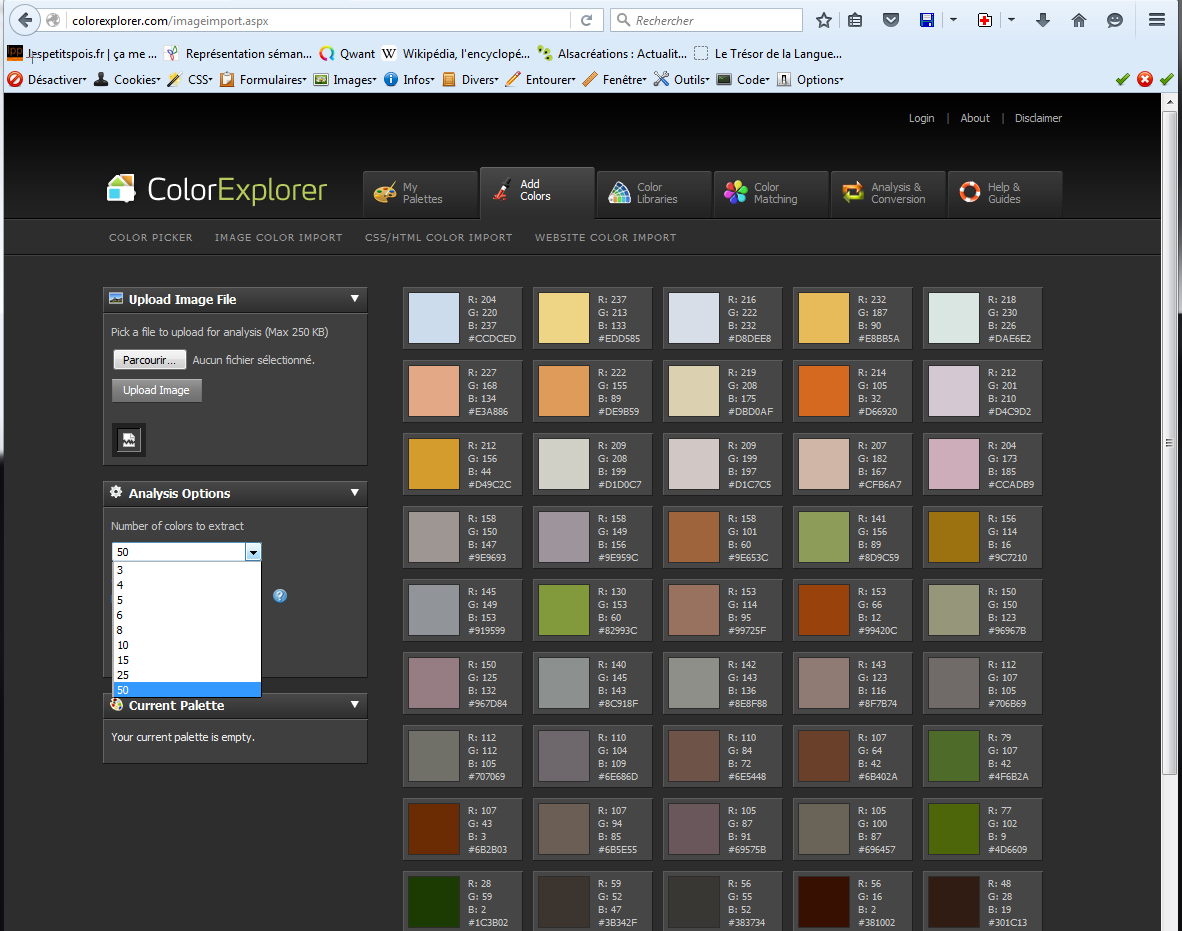Click the ColorExplorer logo icon
Image resolution: width=1182 pixels, height=931 pixels.
pyautogui.click(x=121, y=189)
